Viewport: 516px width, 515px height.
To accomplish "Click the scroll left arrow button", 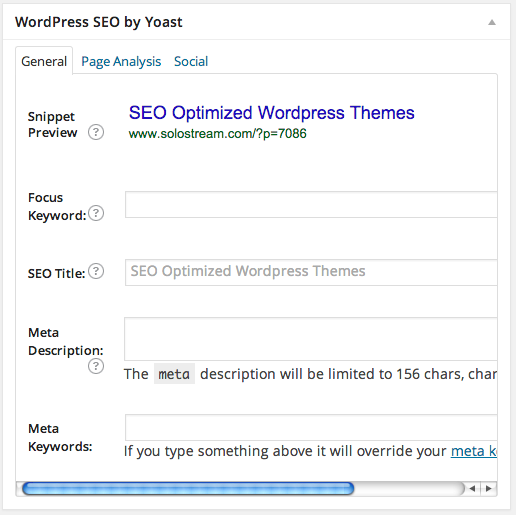I will tap(472, 489).
